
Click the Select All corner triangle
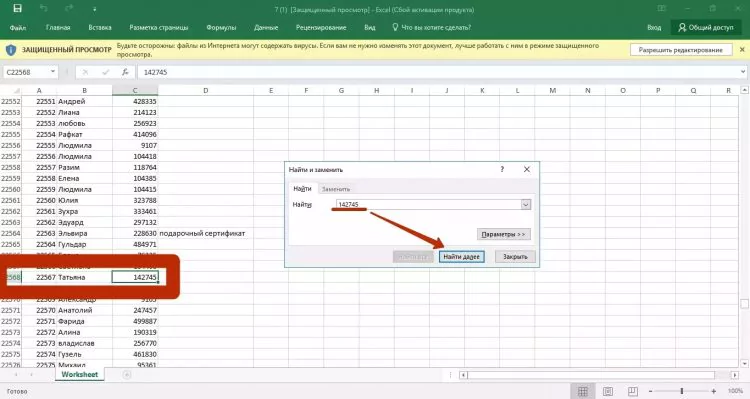[16, 90]
